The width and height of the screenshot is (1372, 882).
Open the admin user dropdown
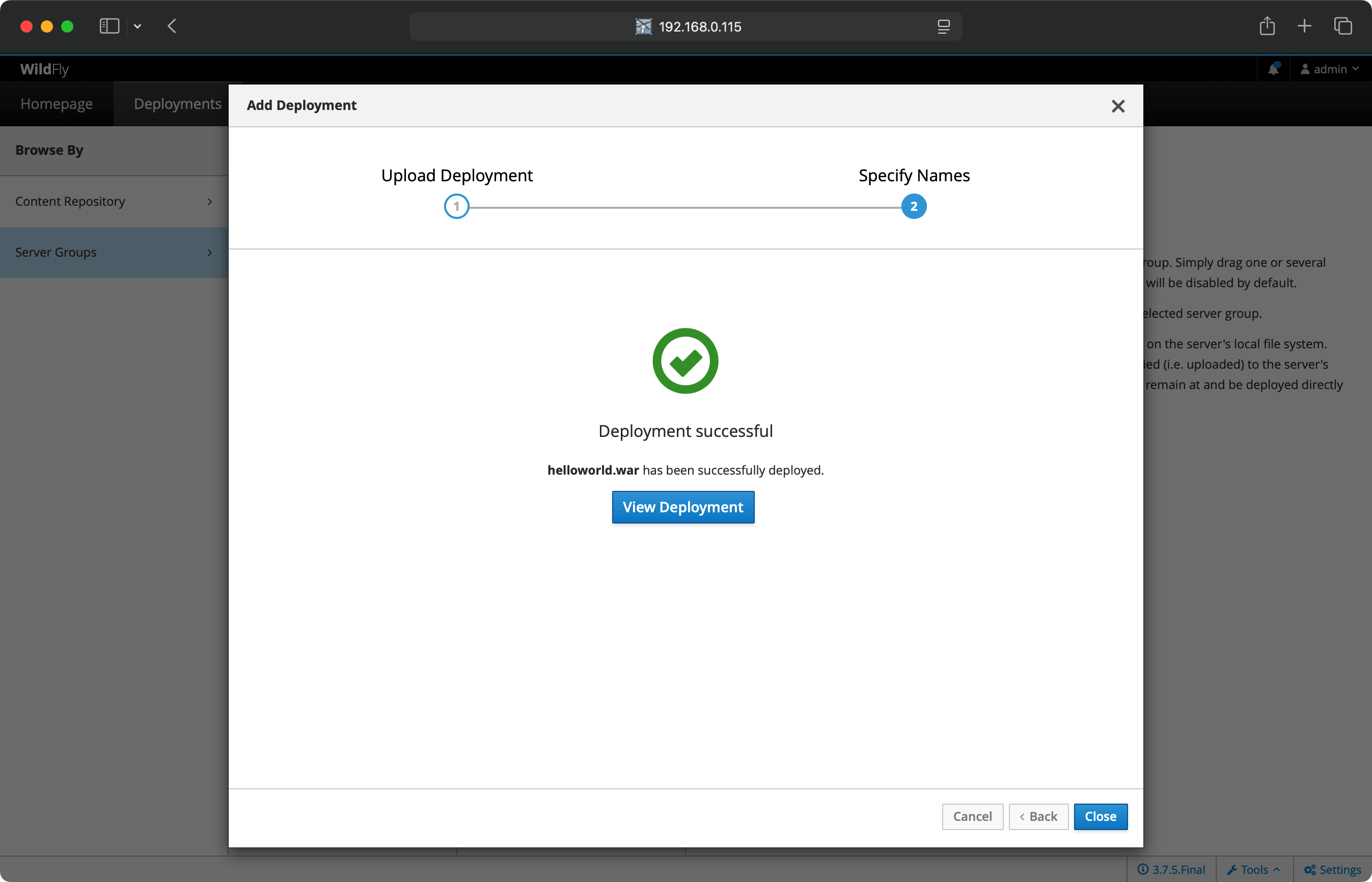pos(1330,69)
